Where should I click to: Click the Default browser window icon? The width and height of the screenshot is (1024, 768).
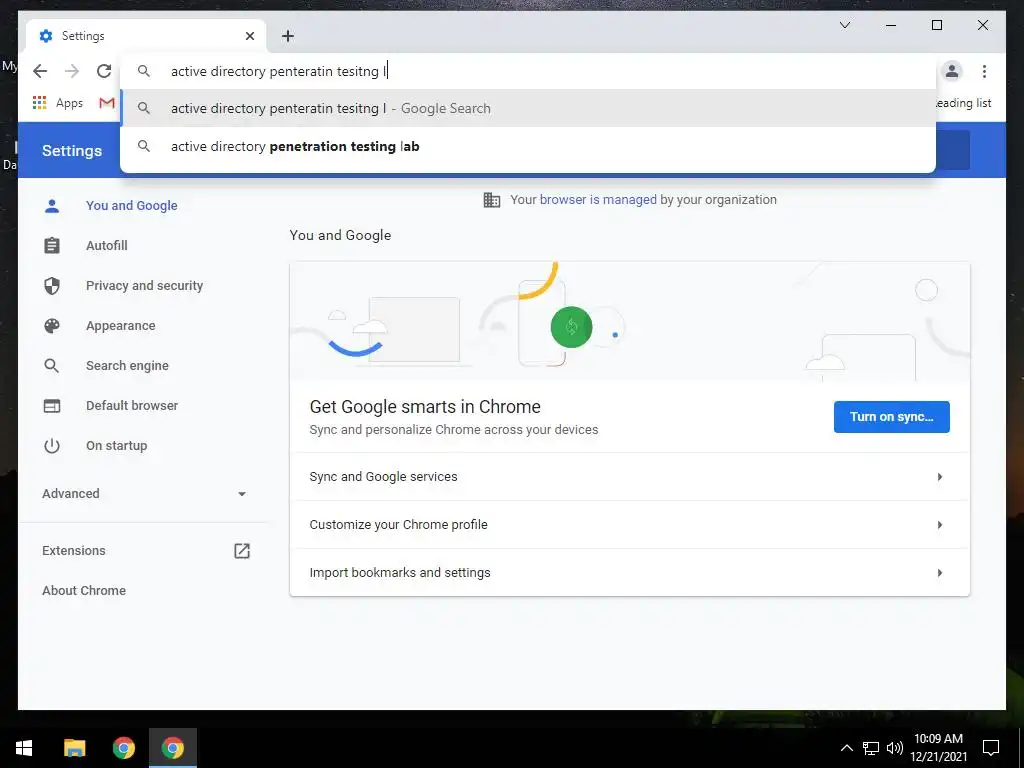tap(52, 406)
